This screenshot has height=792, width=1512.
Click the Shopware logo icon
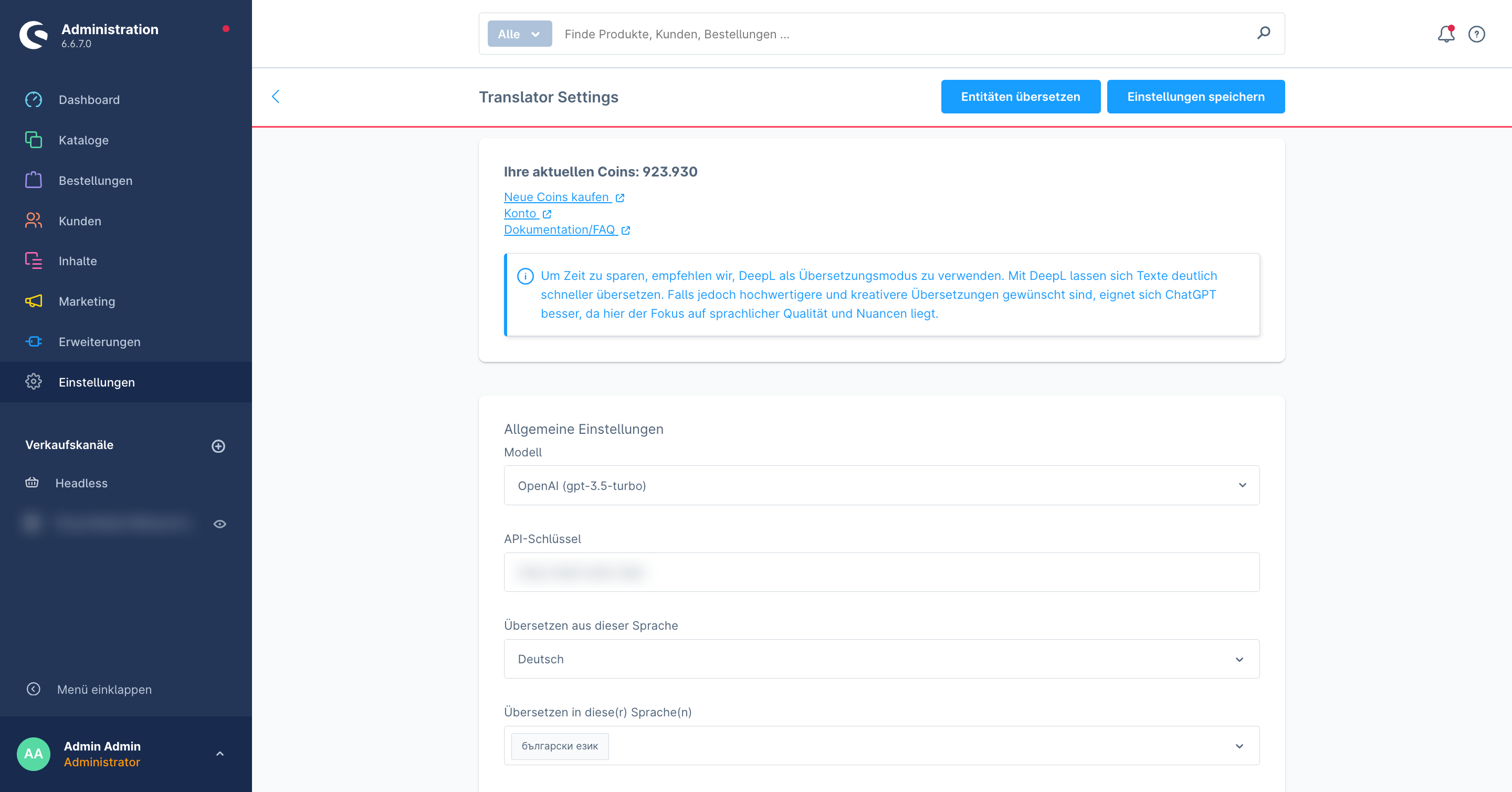[x=34, y=35]
